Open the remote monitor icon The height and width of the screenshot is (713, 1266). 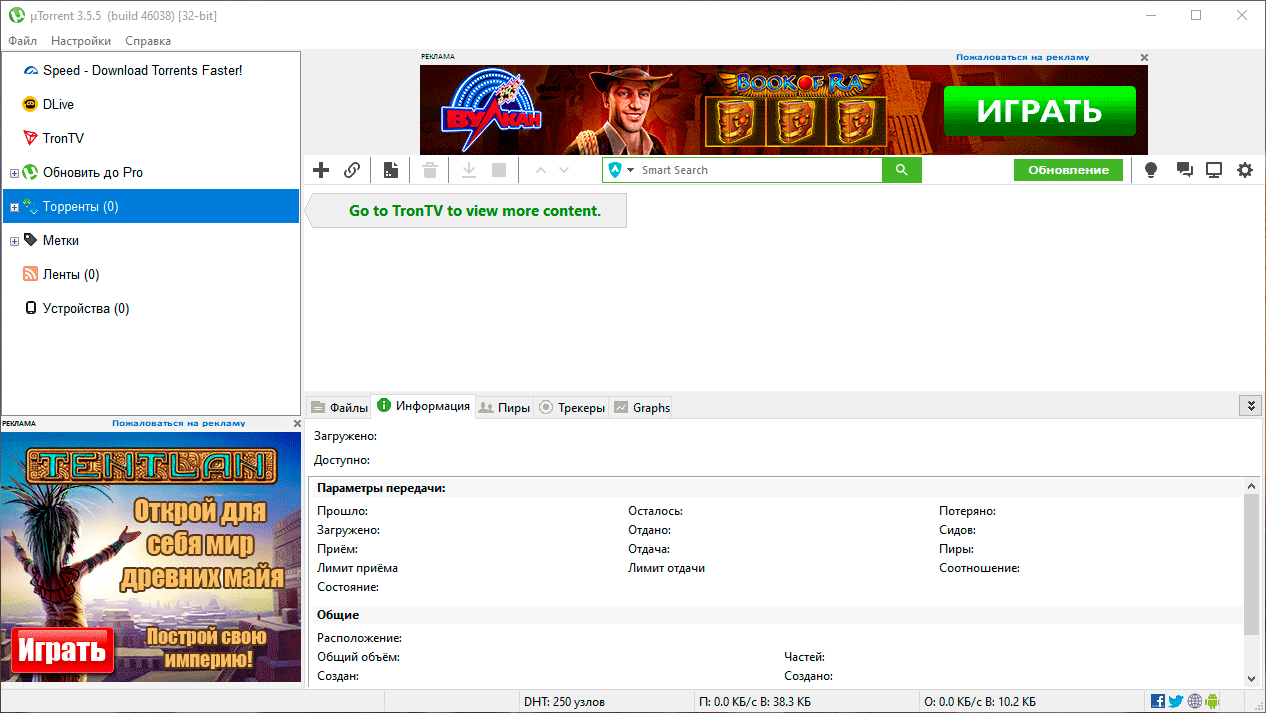tap(1214, 170)
